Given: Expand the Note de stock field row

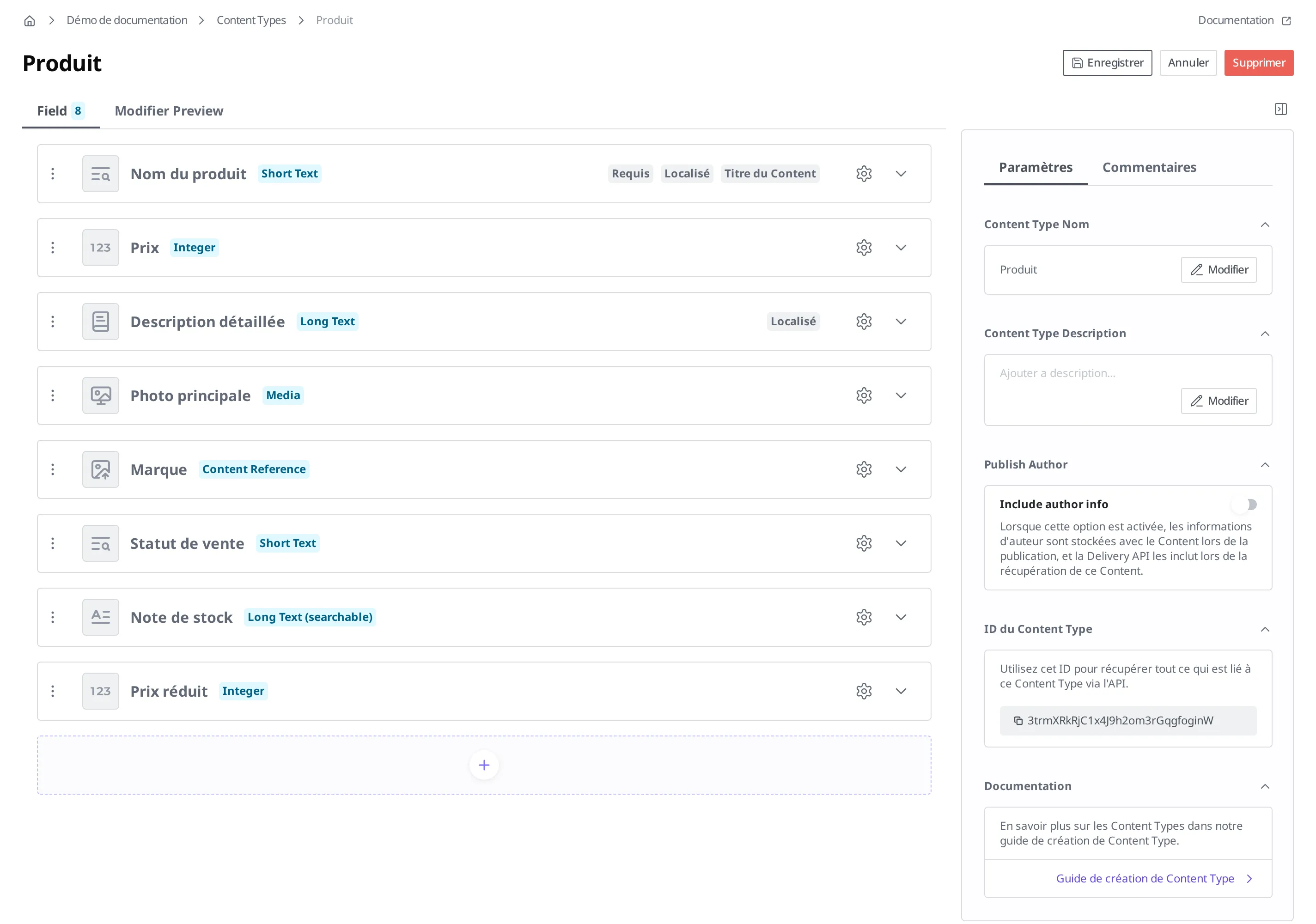Looking at the screenshot, I should (x=901, y=617).
